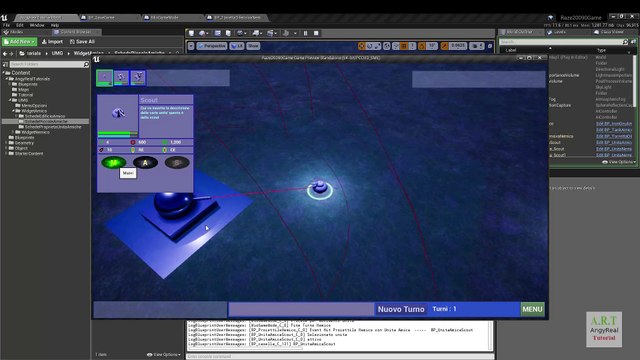This screenshot has height=360, width=640.
Task: Collapse the Content root folder
Action: pos(4,73)
